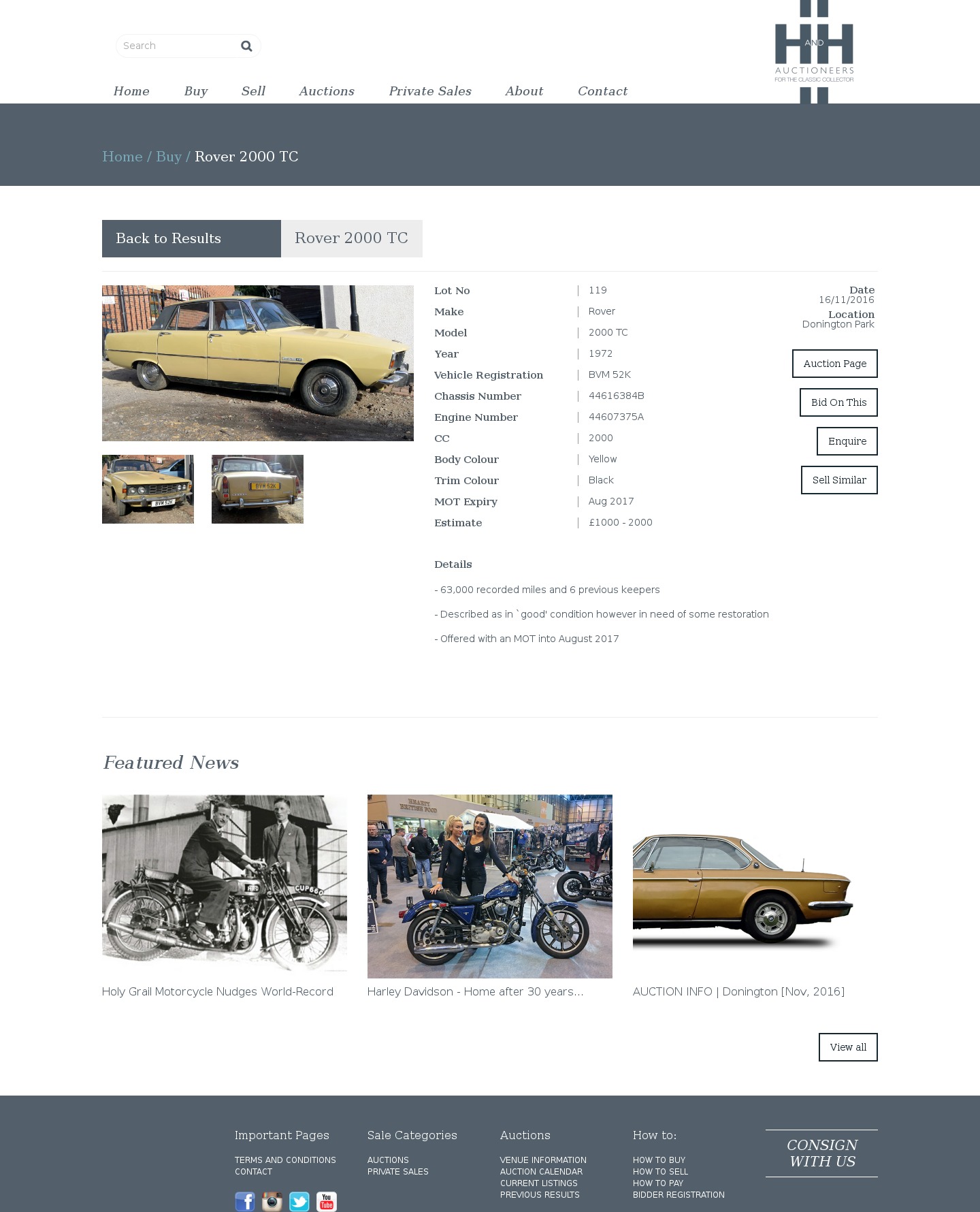Open the Home menu item
Screen dimensions: 980x1212
tap(131, 91)
